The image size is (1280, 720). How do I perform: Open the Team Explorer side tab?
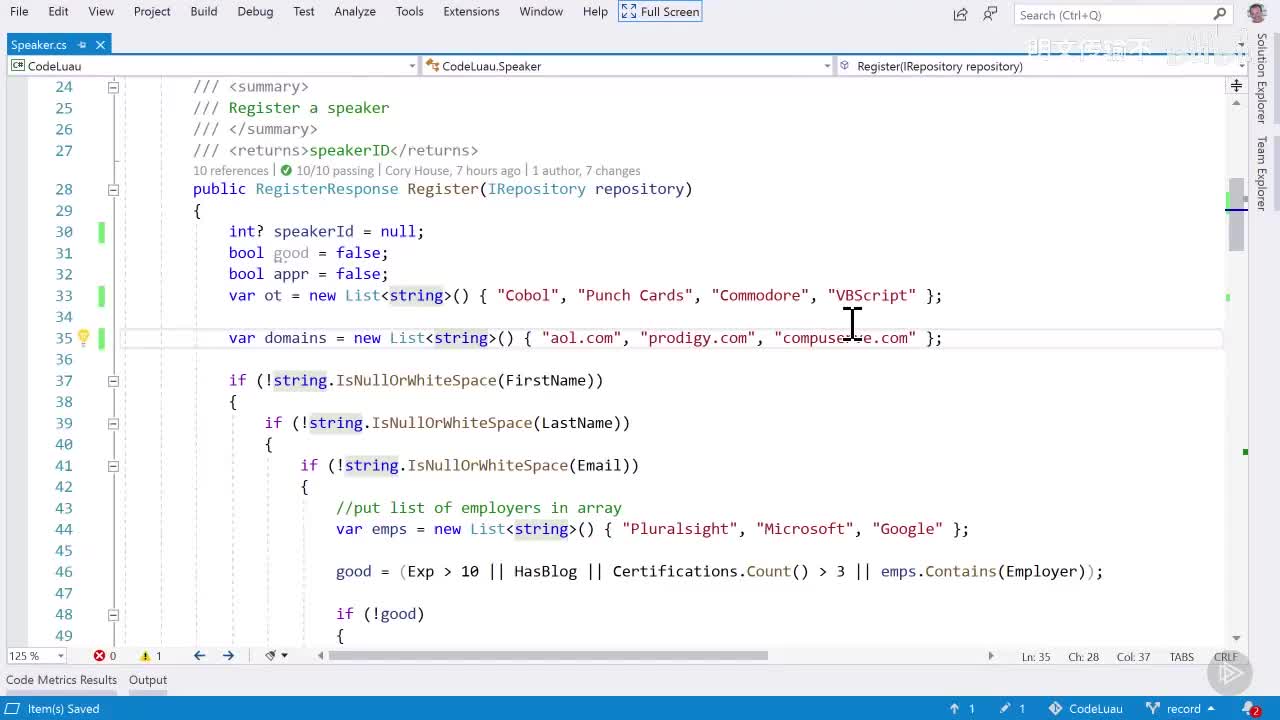click(1262, 173)
